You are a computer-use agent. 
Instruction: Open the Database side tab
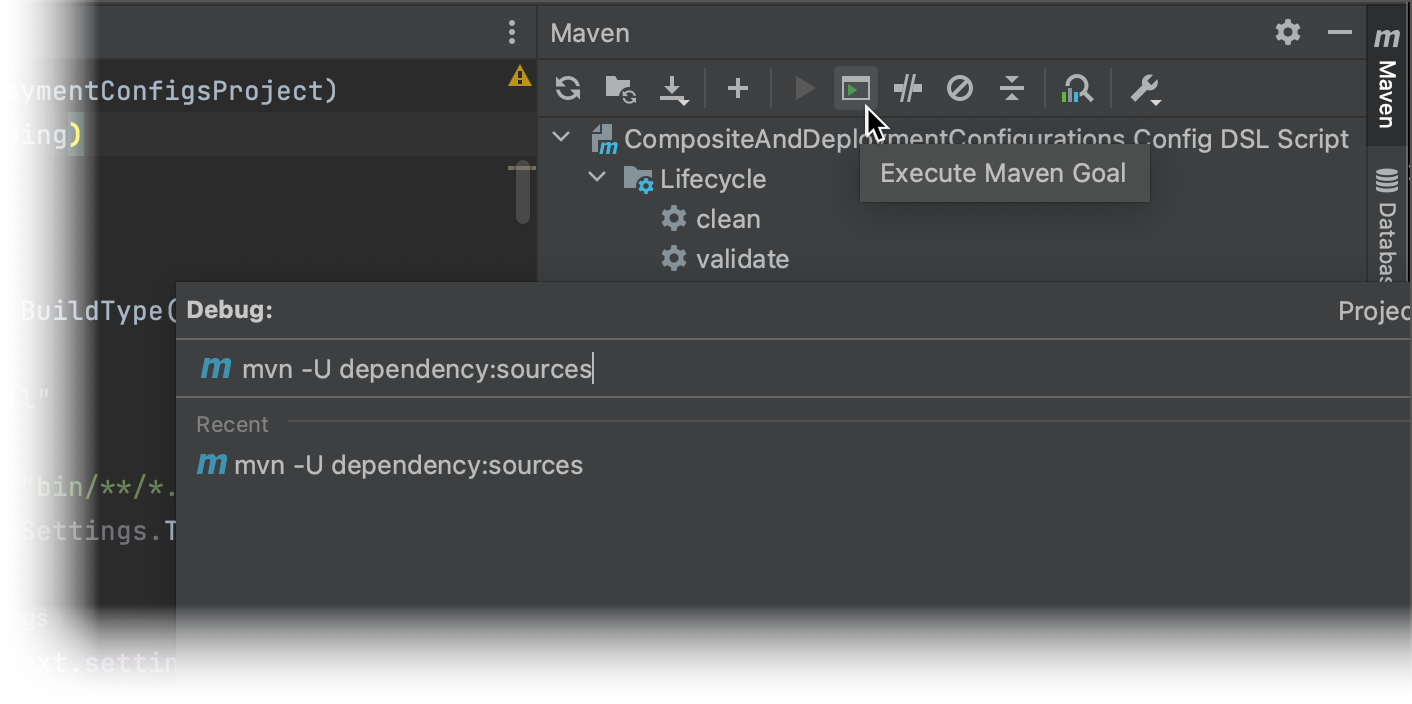click(1387, 225)
